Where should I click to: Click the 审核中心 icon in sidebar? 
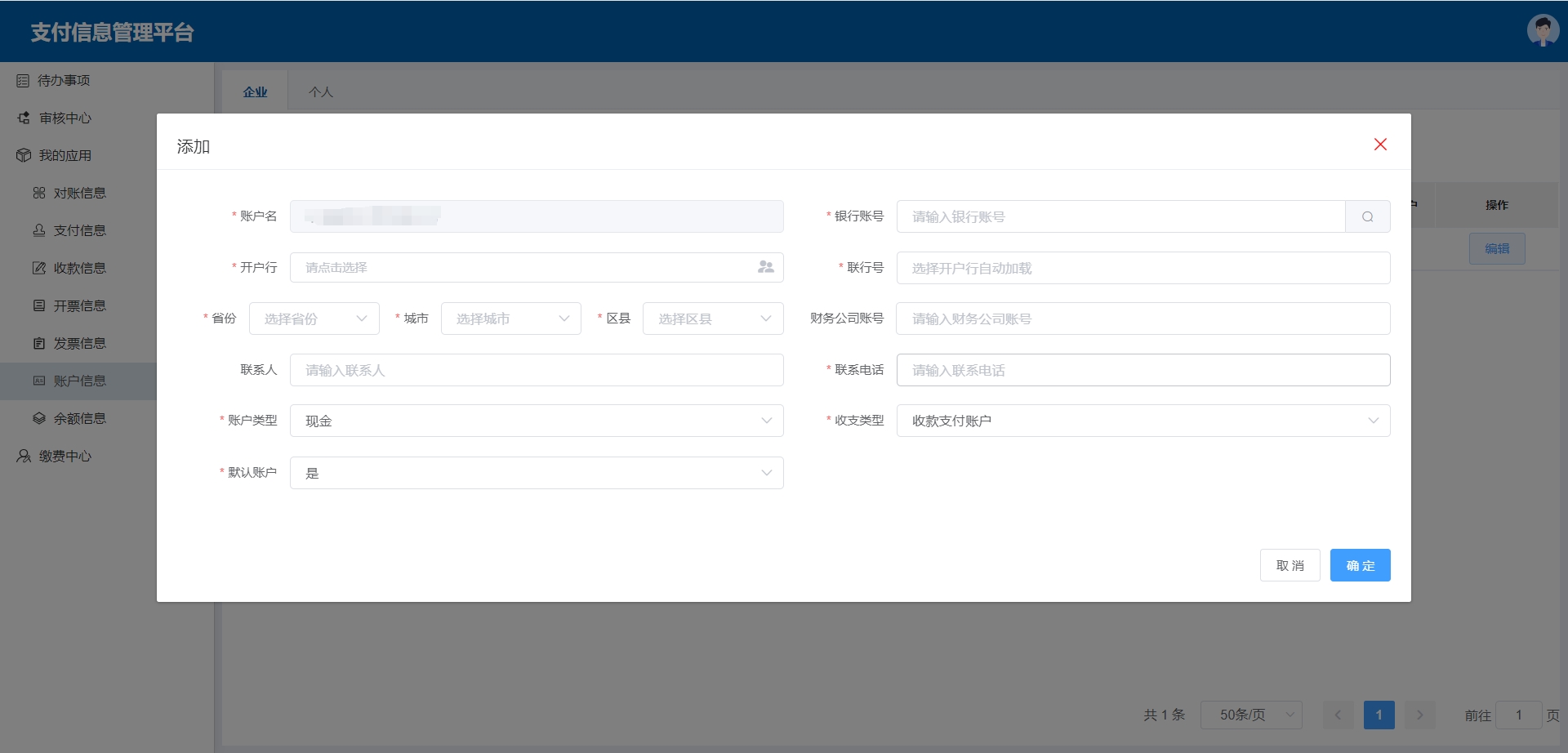[24, 118]
